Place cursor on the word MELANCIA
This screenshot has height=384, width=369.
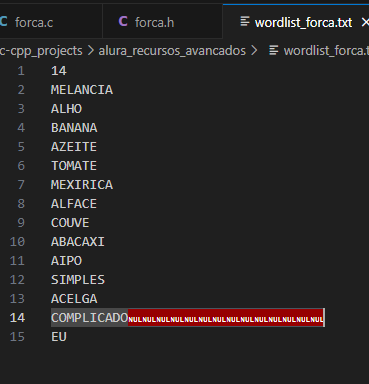(x=82, y=90)
